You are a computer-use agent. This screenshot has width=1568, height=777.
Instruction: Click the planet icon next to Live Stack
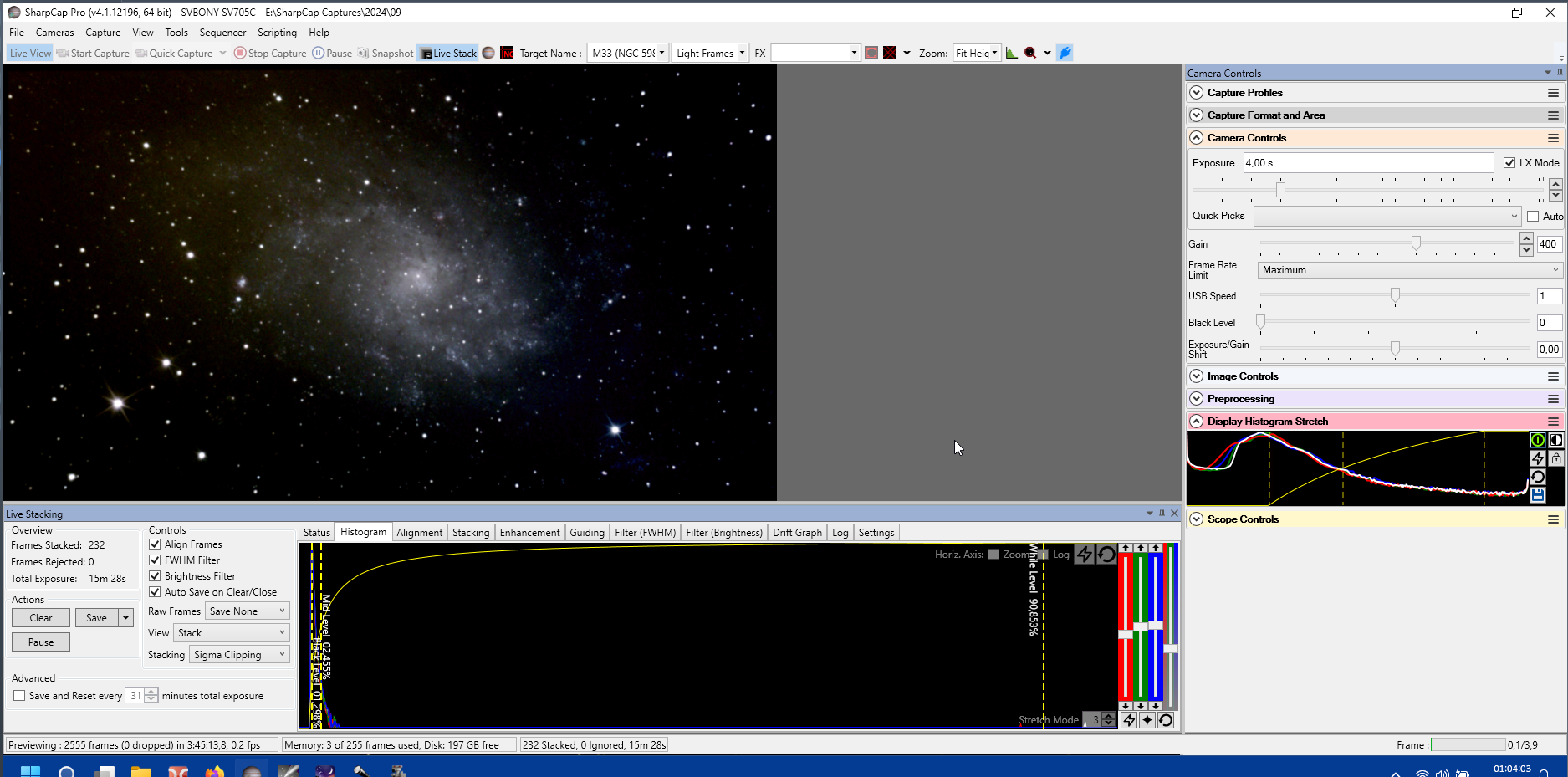(488, 53)
